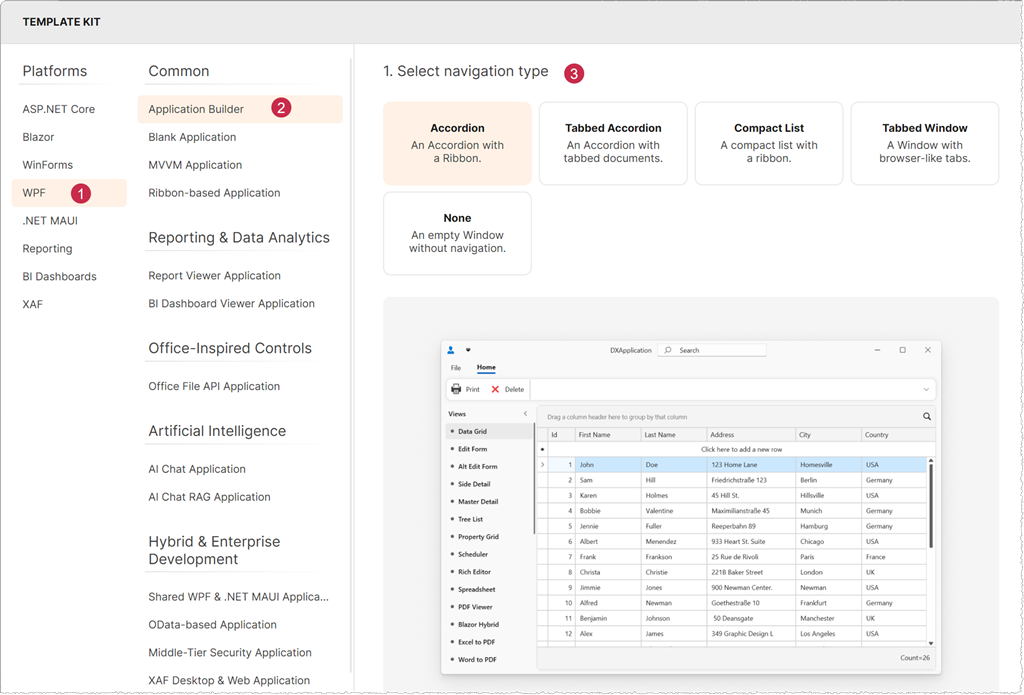Collapse the Views panel with its chevron
Viewport: 1024px width, 695px height.
527,412
